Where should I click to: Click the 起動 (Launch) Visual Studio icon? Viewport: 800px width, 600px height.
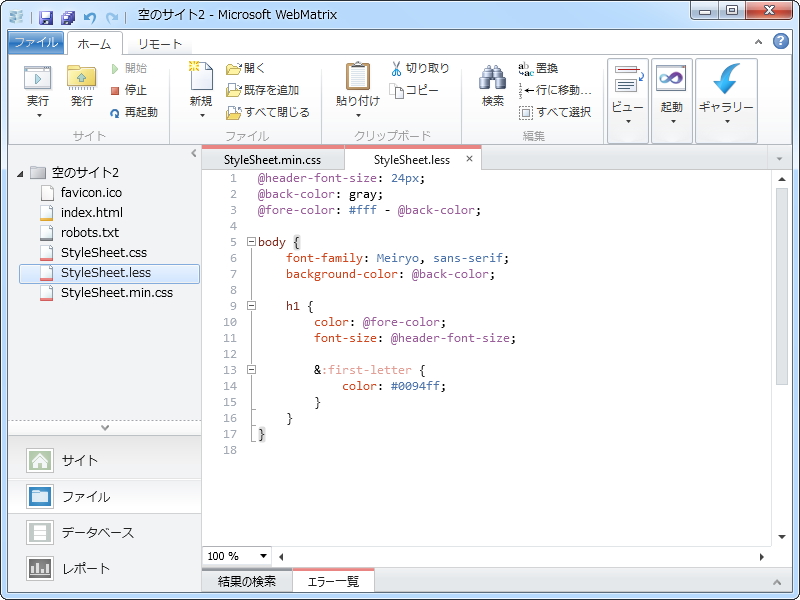pos(671,79)
